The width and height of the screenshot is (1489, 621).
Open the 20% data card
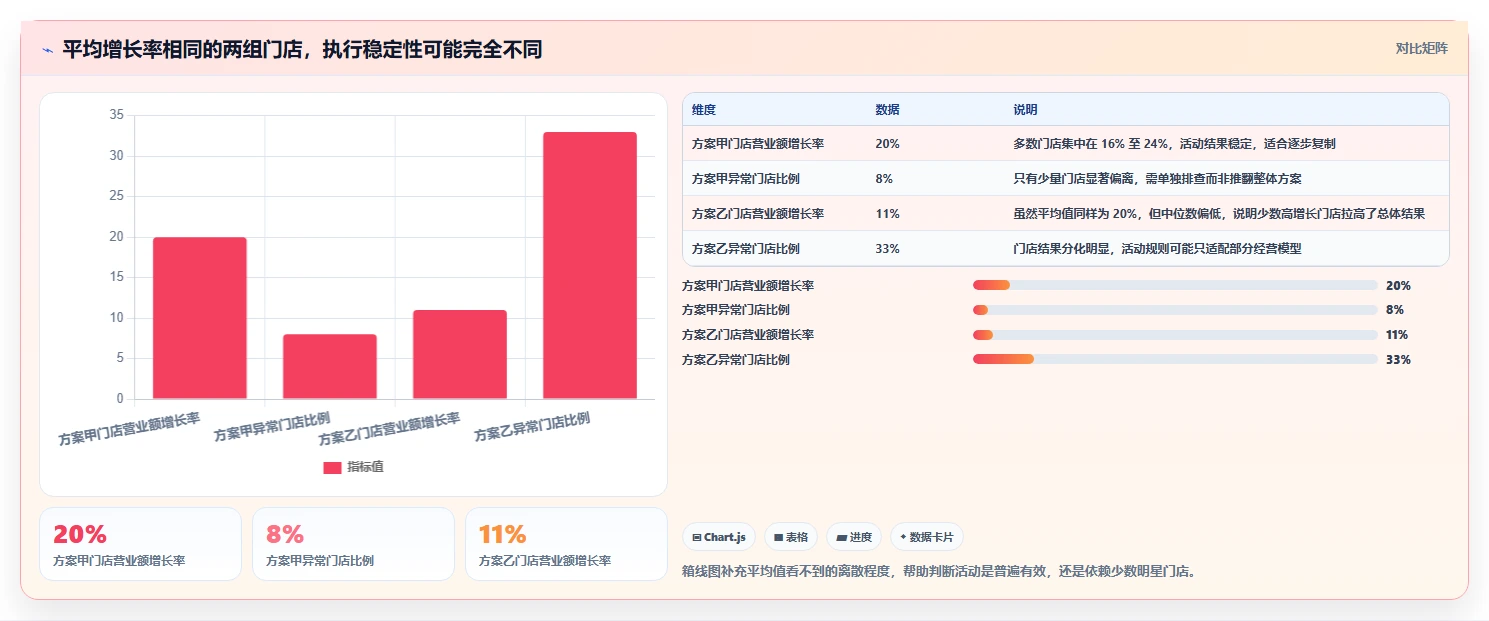140,544
